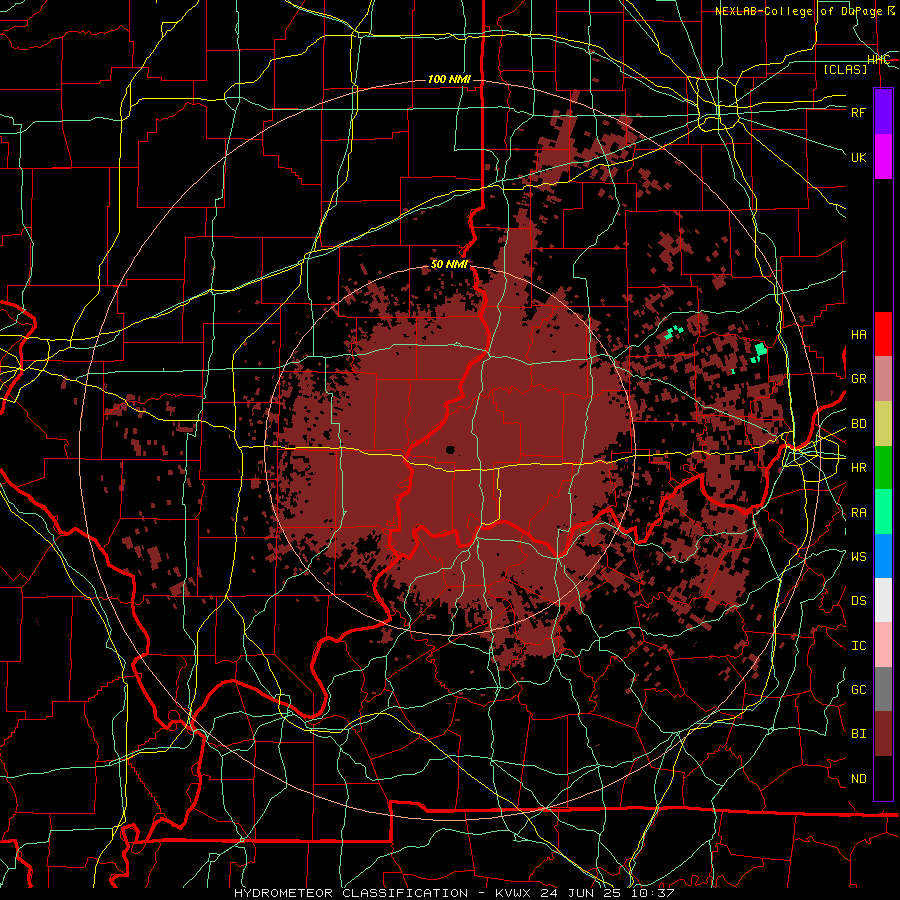
Task: Select the white DS legend color swatch
Action: coord(883,600)
